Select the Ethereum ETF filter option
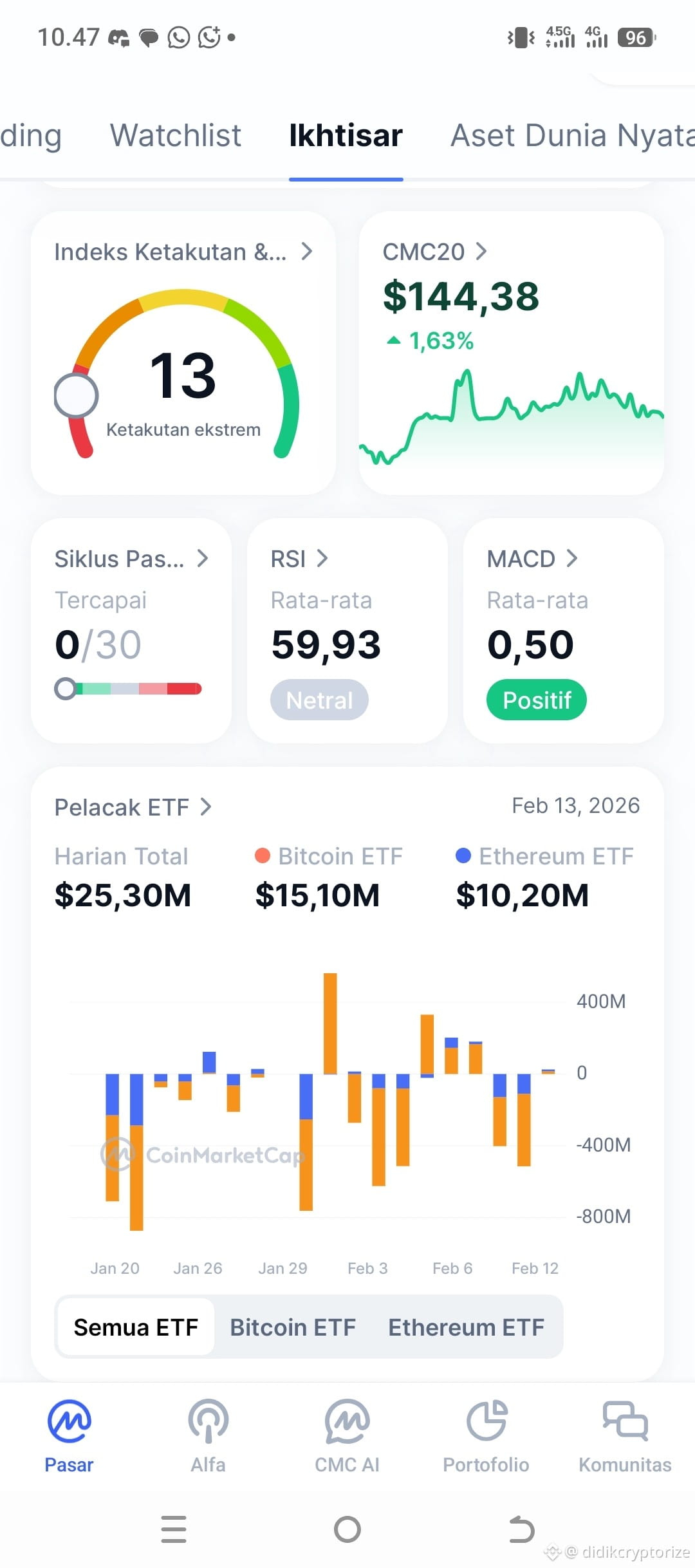The image size is (695, 1568). coord(466,1327)
